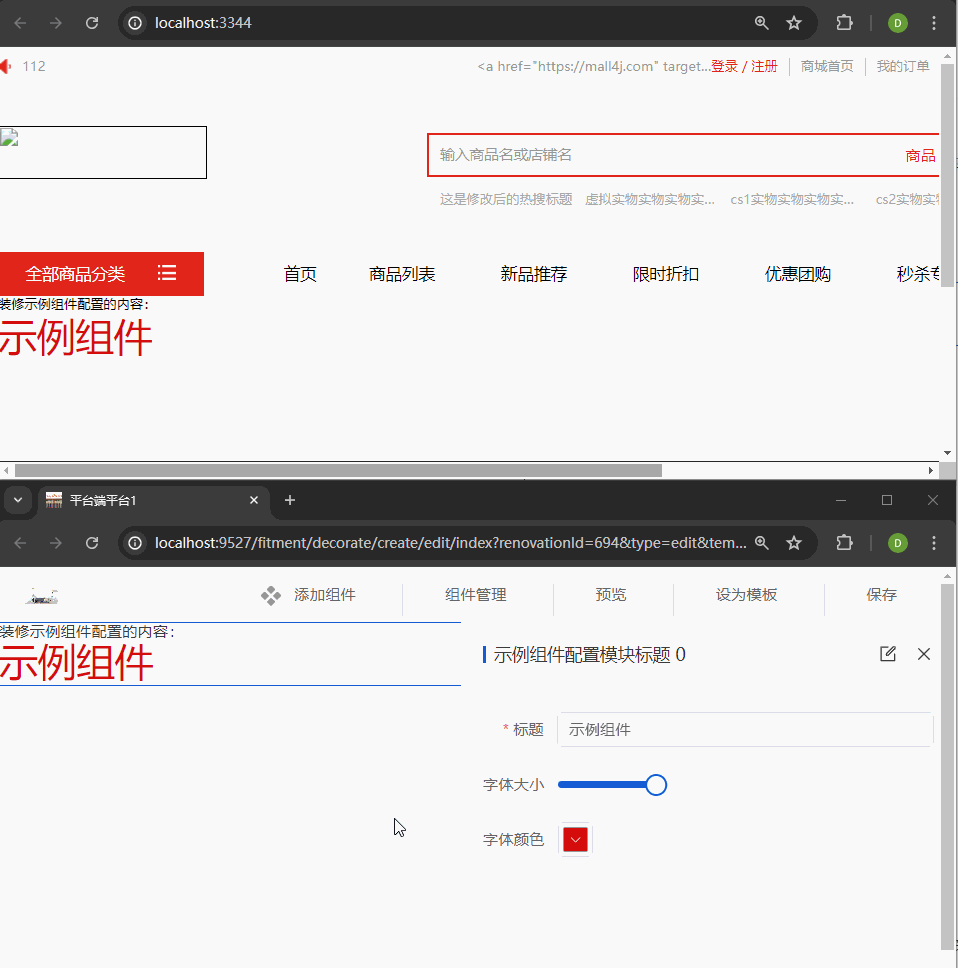Click the site information icon before localhost:9527

pyautogui.click(x=134, y=543)
